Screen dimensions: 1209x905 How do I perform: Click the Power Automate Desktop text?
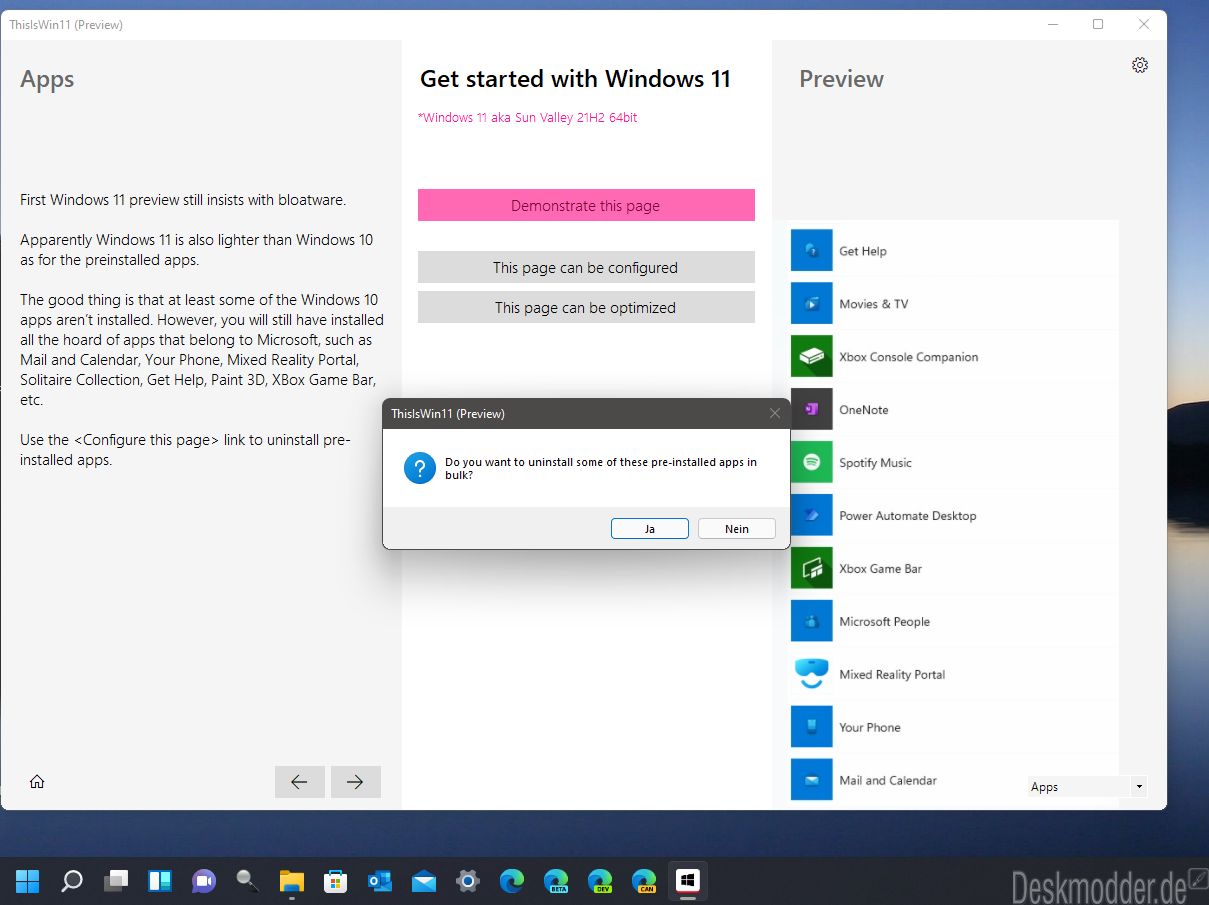click(907, 516)
